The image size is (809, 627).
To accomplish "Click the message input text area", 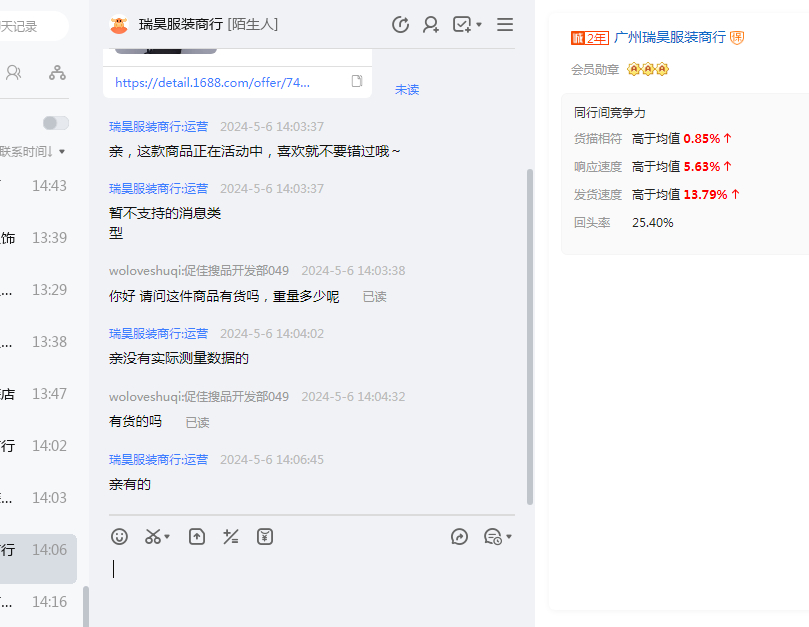I will click(310, 580).
